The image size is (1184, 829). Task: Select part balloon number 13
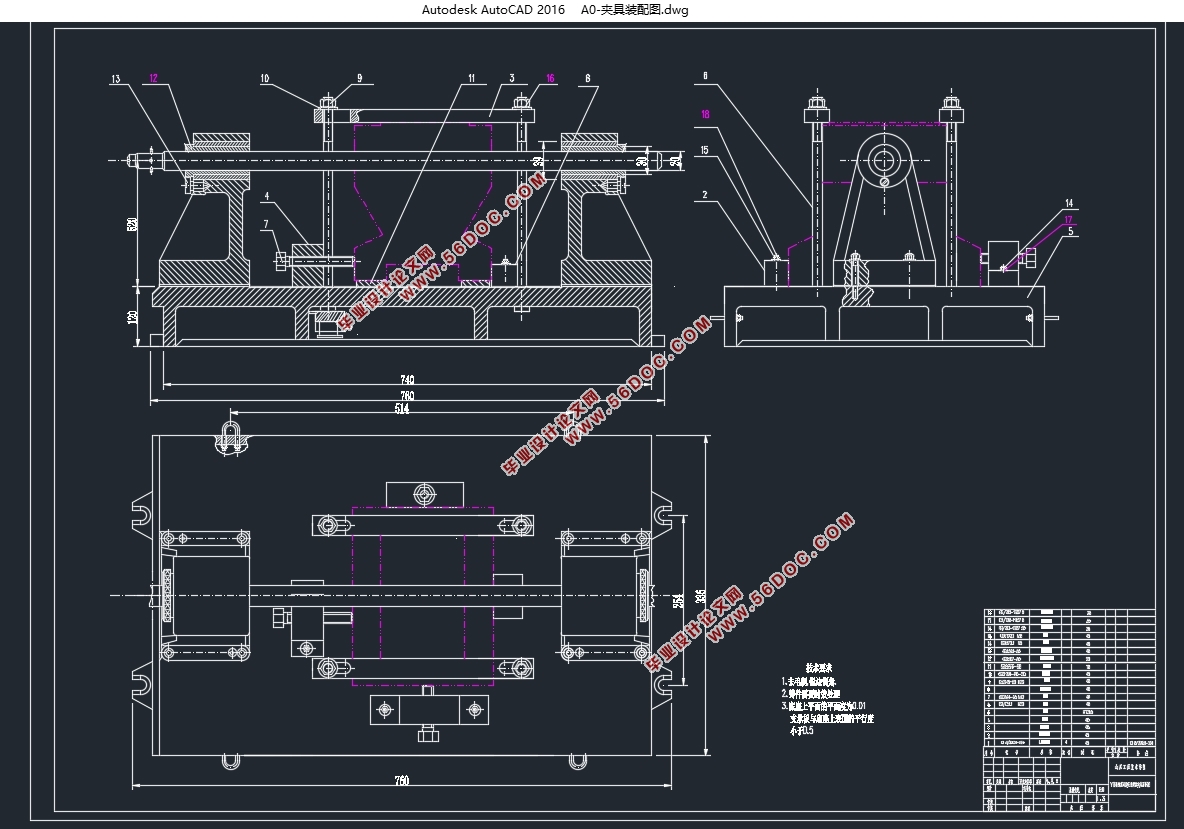pos(116,79)
